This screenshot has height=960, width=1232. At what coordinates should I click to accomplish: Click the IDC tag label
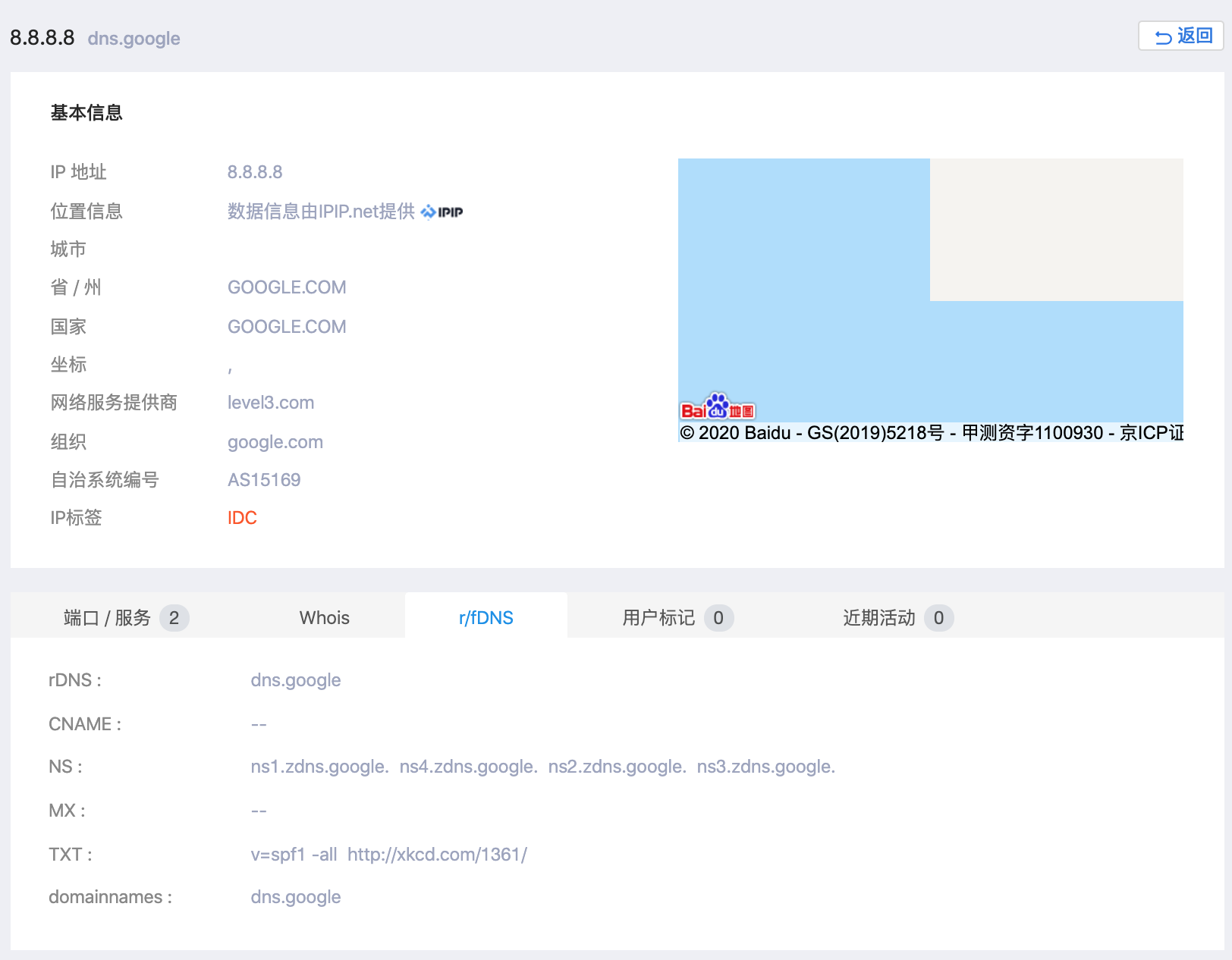[x=242, y=518]
